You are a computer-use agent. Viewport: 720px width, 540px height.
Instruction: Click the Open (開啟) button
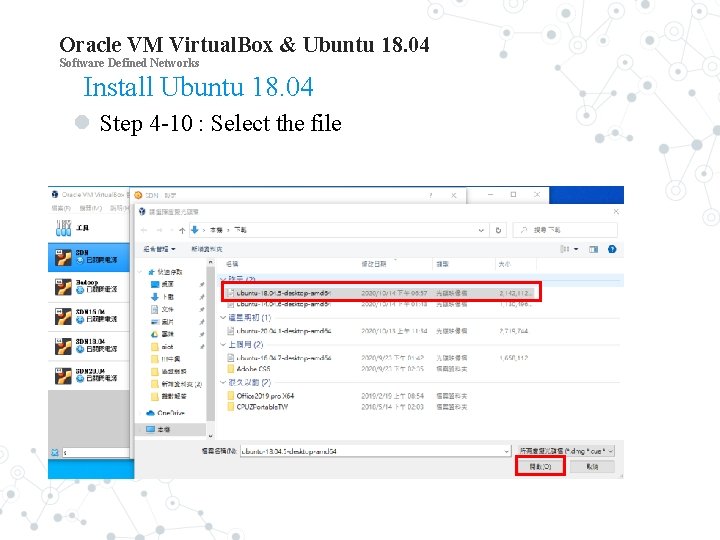[x=540, y=467]
